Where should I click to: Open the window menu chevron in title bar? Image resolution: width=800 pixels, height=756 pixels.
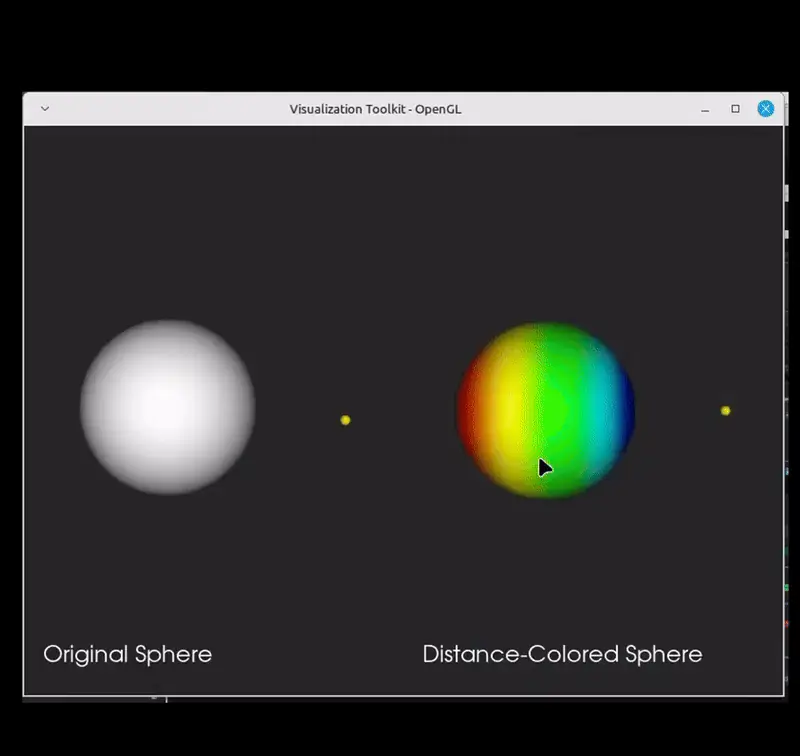click(x=45, y=109)
